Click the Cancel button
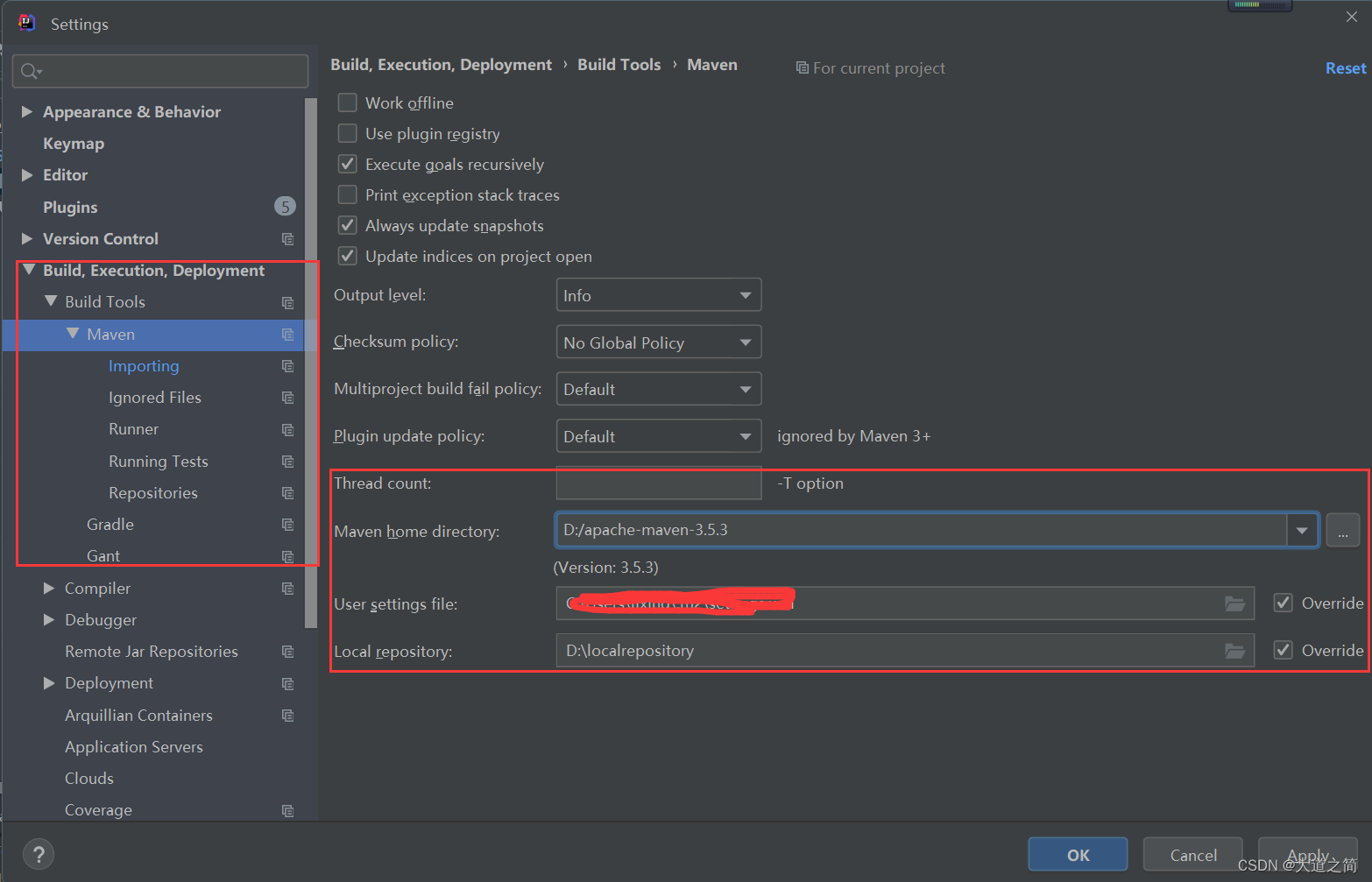 click(x=1193, y=855)
